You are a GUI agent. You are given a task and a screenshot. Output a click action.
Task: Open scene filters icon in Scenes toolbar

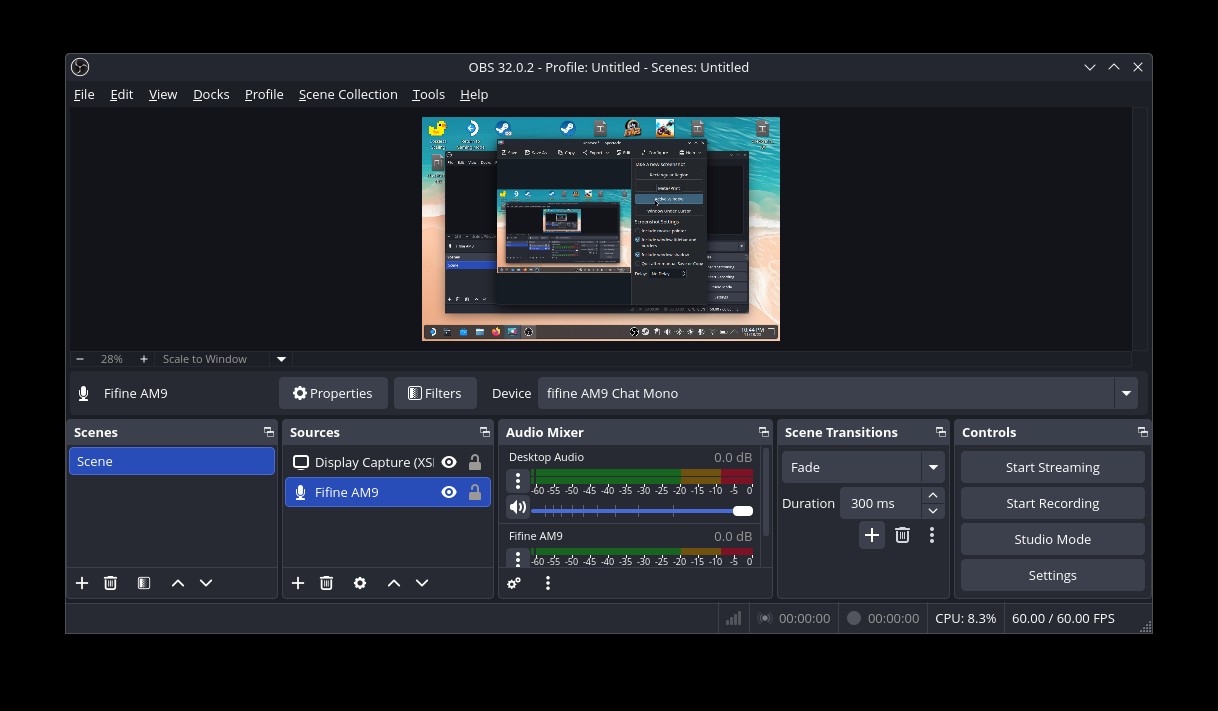tap(144, 583)
